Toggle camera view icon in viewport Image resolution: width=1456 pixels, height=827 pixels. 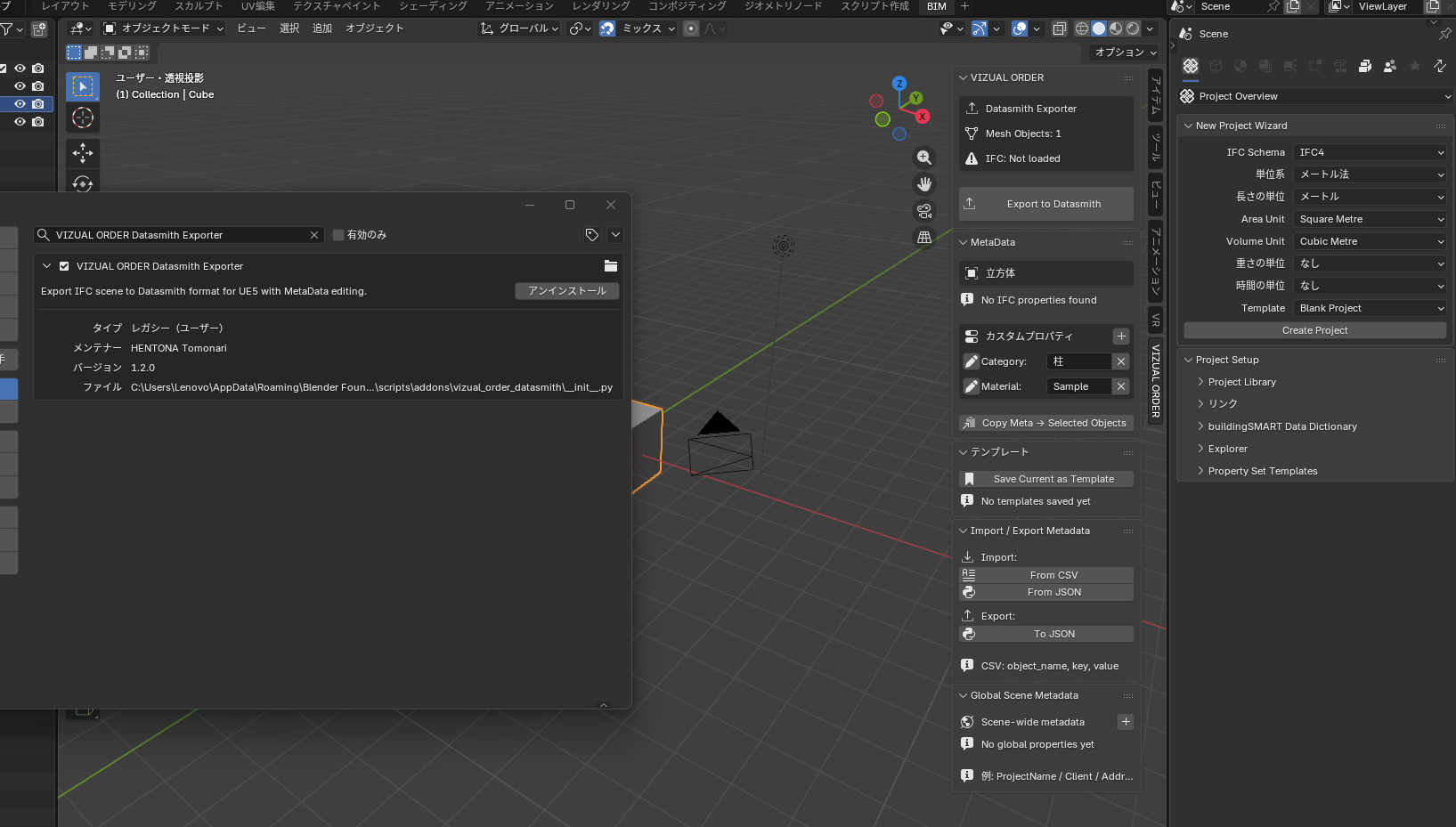pyautogui.click(x=924, y=211)
